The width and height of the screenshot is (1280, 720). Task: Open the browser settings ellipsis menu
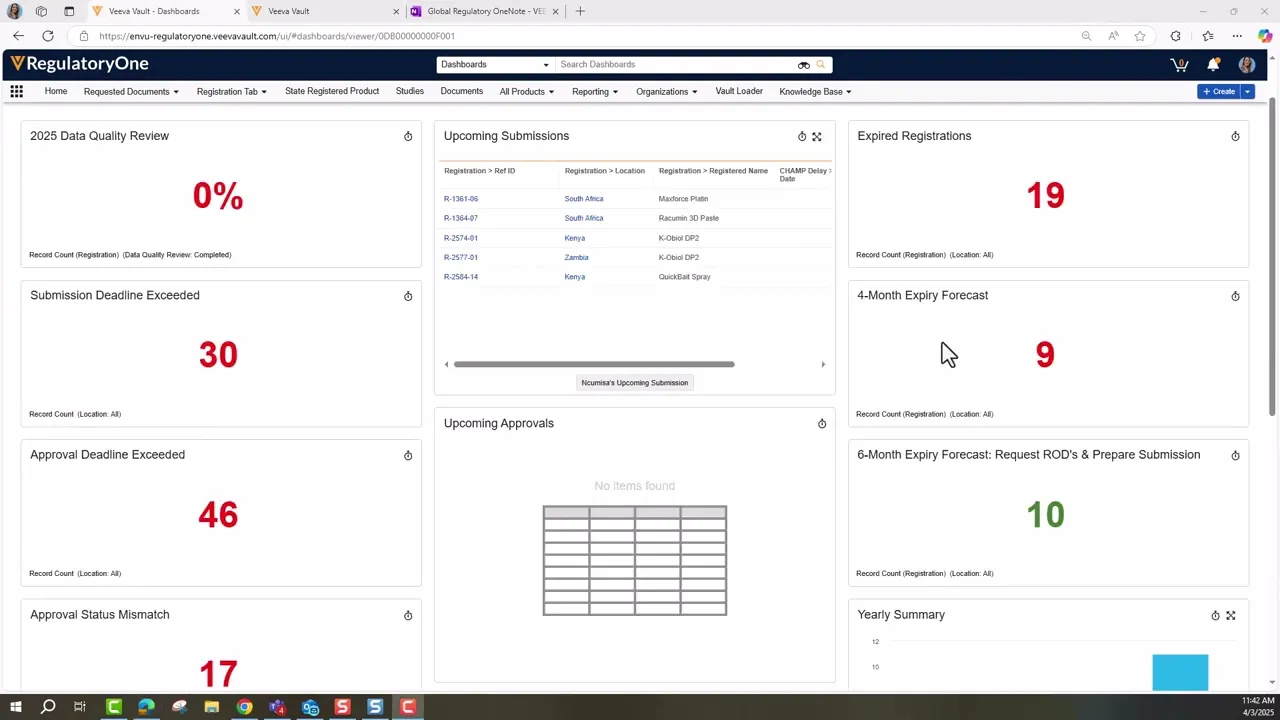(x=1237, y=36)
